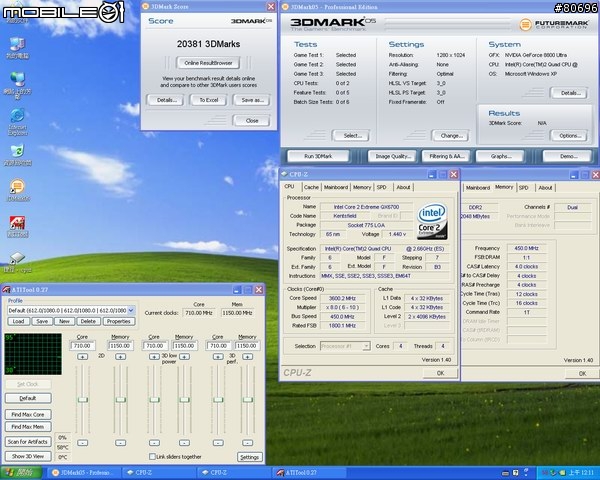Select CPU tab in CPU-Z
Viewport: 600px width, 480px height.
pyautogui.click(x=290, y=186)
